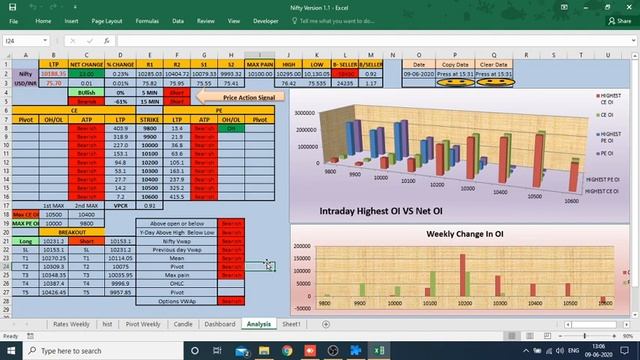Image resolution: width=640 pixels, height=360 pixels.
Task: Select the BREAKOUT header cell
Action: click(72, 232)
